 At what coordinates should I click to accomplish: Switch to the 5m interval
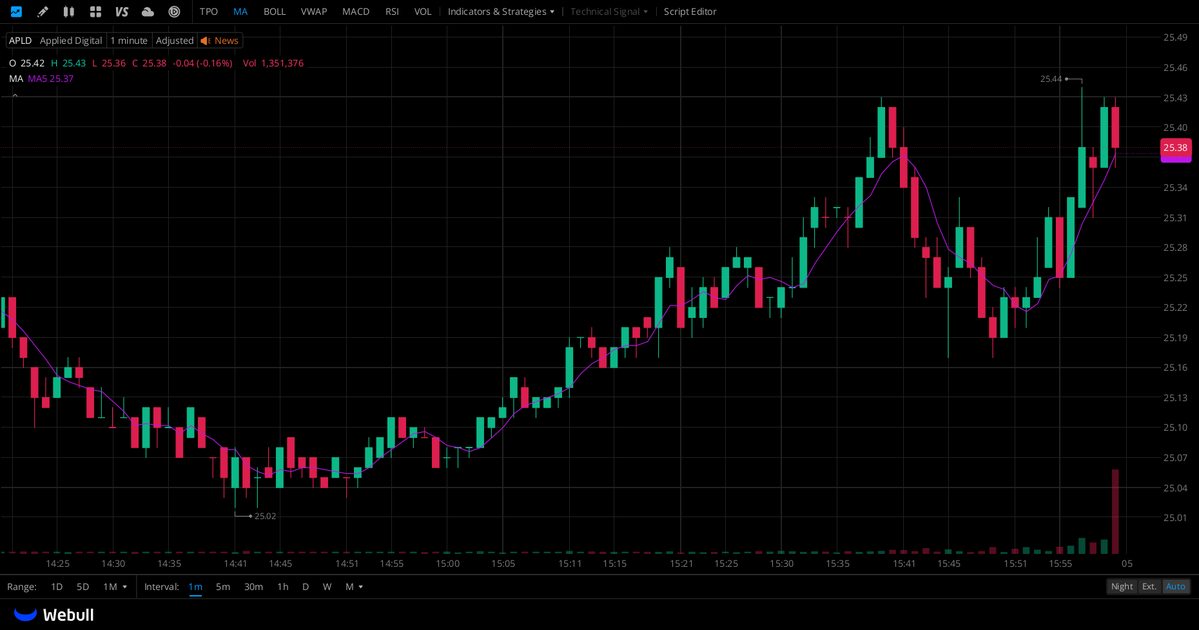(223, 586)
